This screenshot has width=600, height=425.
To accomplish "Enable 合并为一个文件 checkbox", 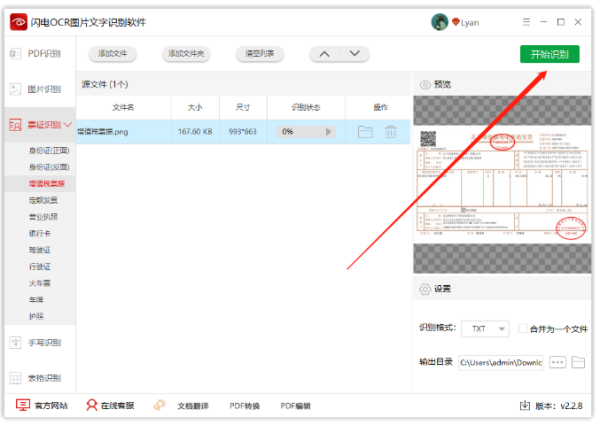I will 522,328.
